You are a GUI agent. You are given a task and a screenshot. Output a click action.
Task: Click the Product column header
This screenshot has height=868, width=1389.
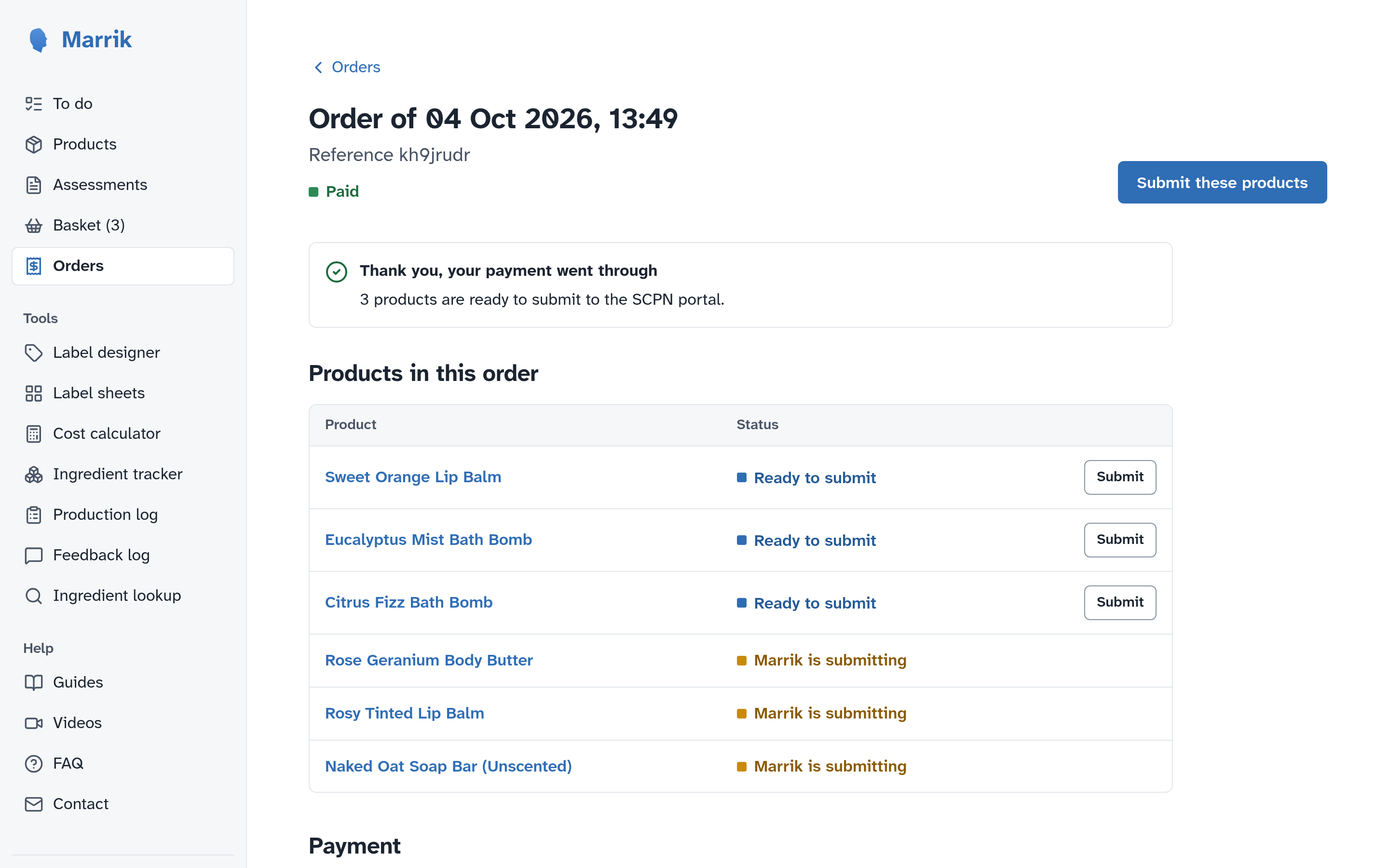click(x=350, y=425)
